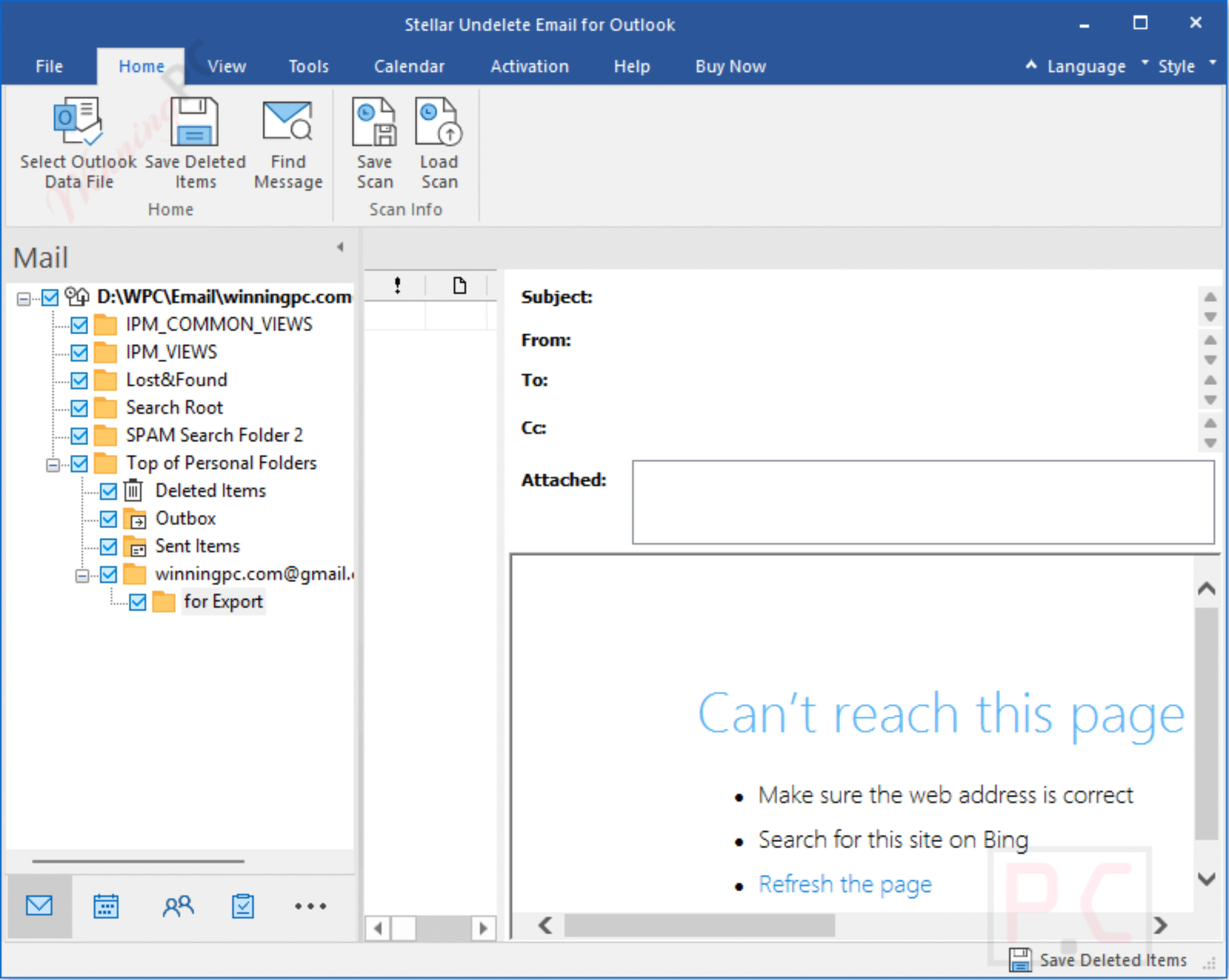
Task: Open the File menu
Action: tap(49, 66)
